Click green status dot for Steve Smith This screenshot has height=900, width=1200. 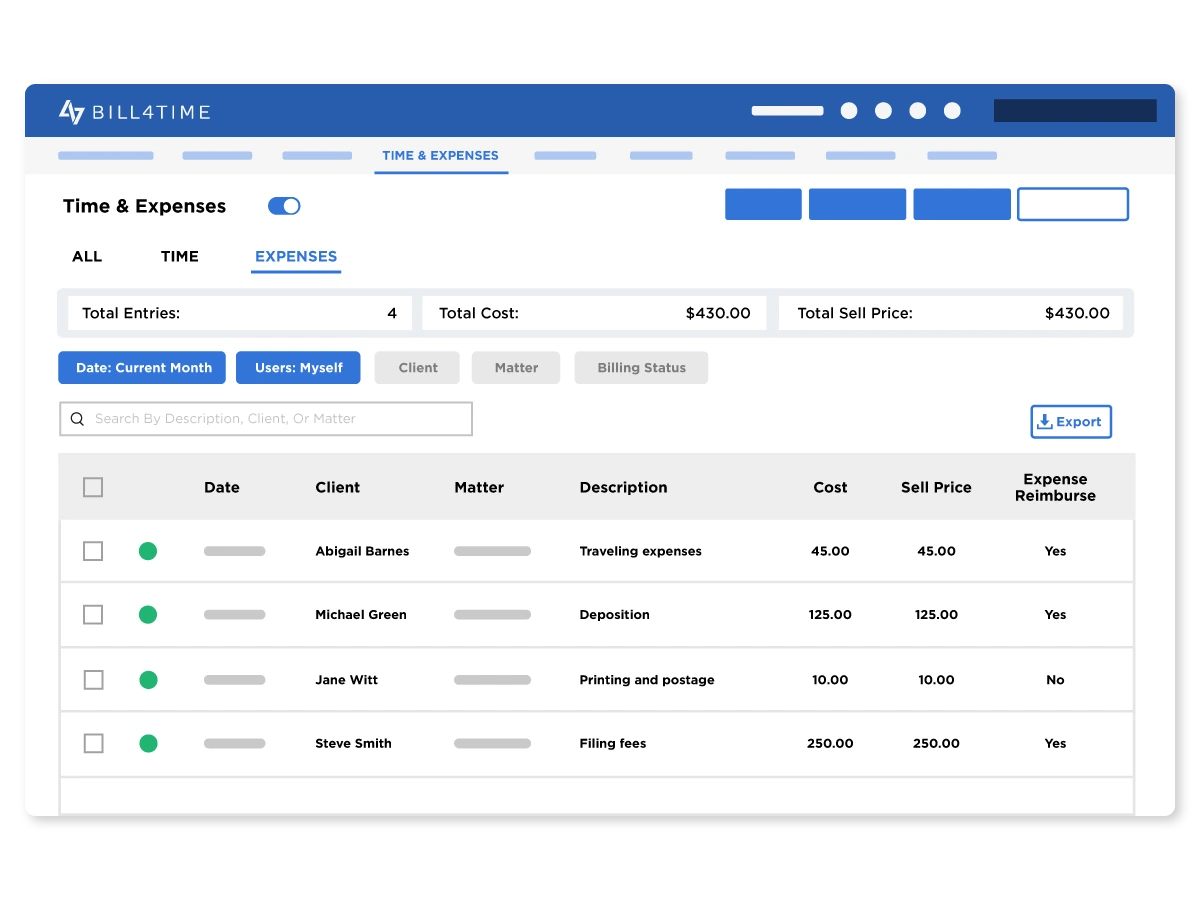pyautogui.click(x=148, y=743)
